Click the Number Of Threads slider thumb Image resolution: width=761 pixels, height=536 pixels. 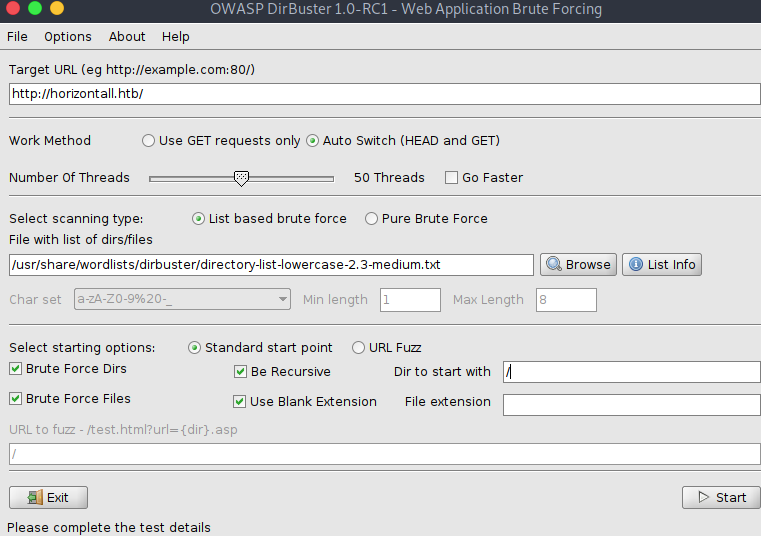[x=241, y=178]
